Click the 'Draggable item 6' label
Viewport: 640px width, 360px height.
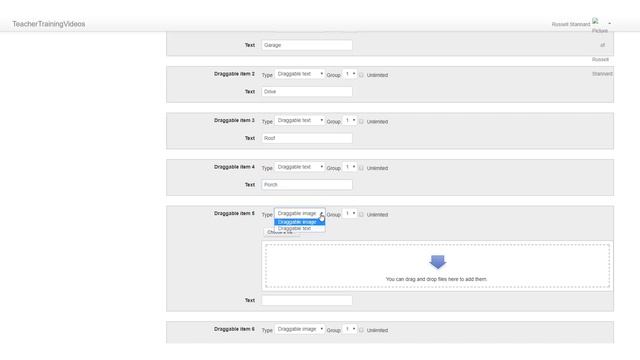coord(234,329)
